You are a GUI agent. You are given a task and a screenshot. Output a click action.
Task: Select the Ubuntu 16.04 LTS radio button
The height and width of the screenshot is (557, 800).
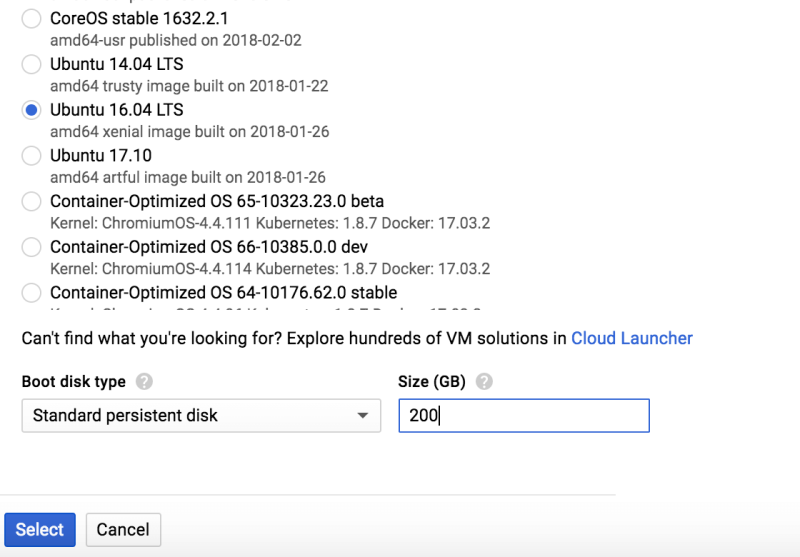pos(31,110)
